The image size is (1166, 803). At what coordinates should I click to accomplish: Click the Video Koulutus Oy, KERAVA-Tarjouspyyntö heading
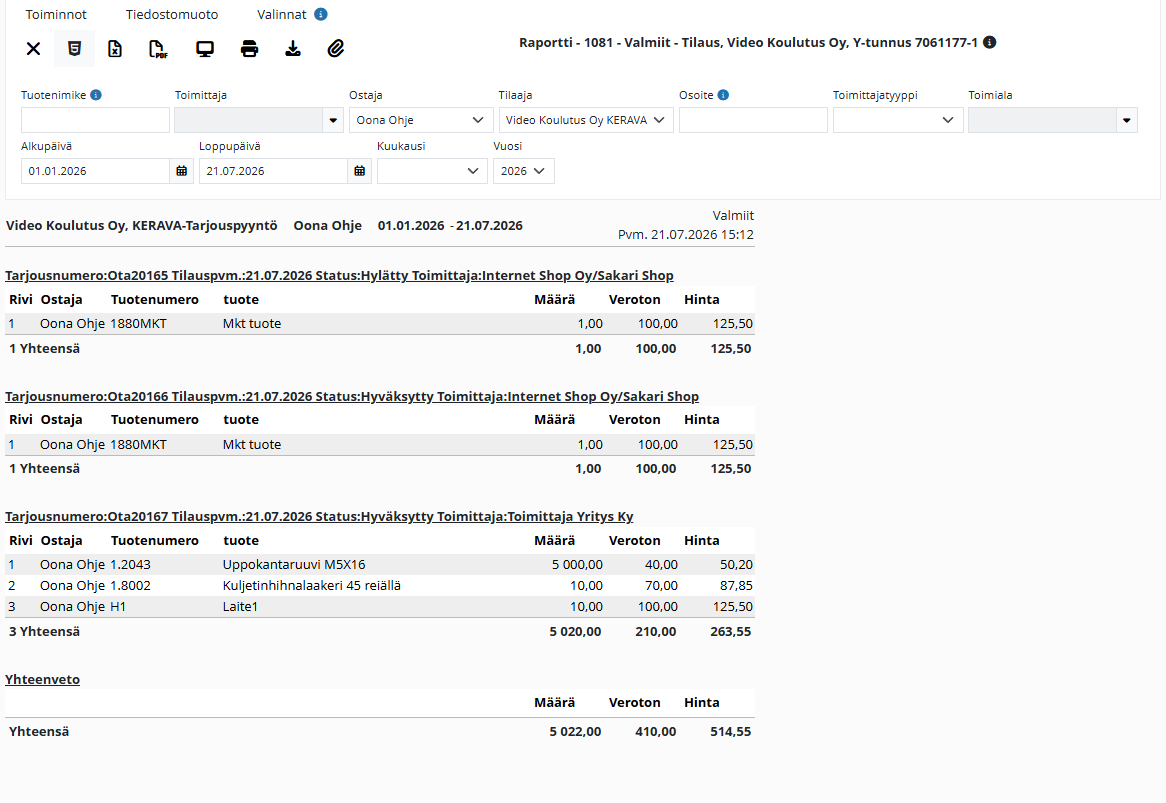point(141,226)
